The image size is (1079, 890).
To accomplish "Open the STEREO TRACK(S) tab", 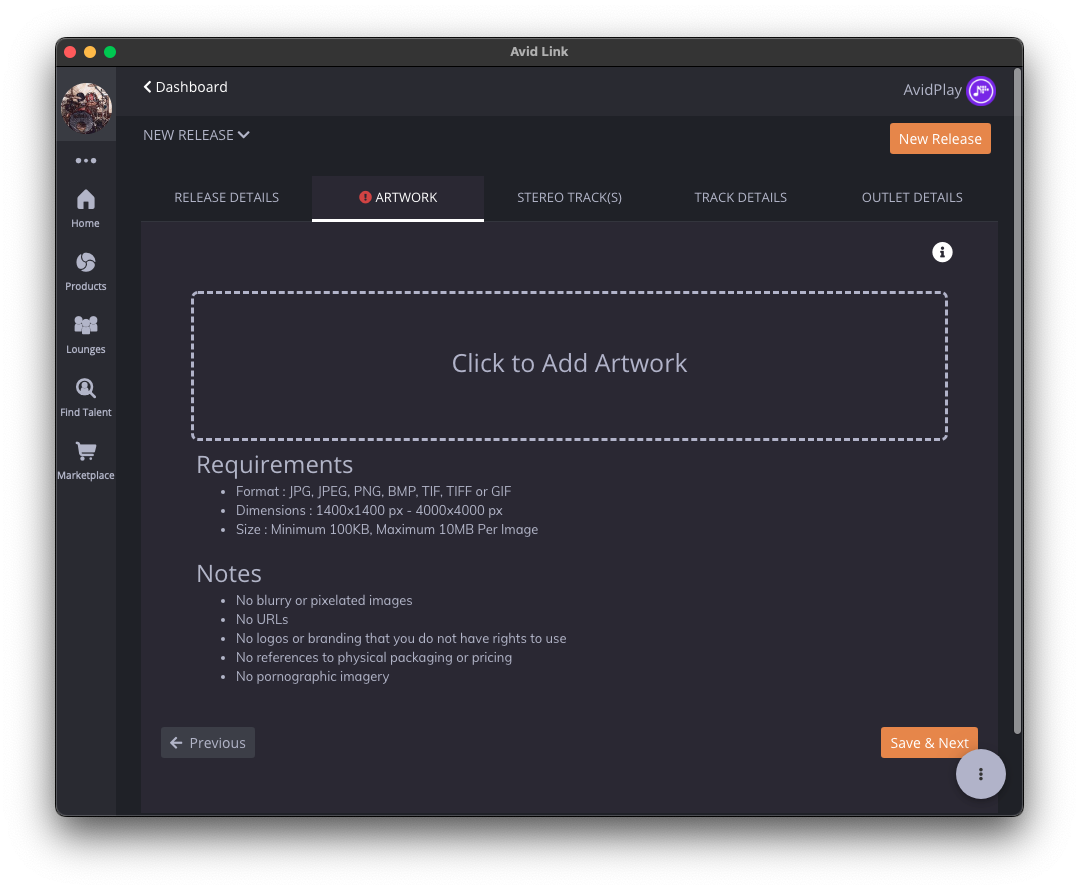I will pyautogui.click(x=569, y=197).
